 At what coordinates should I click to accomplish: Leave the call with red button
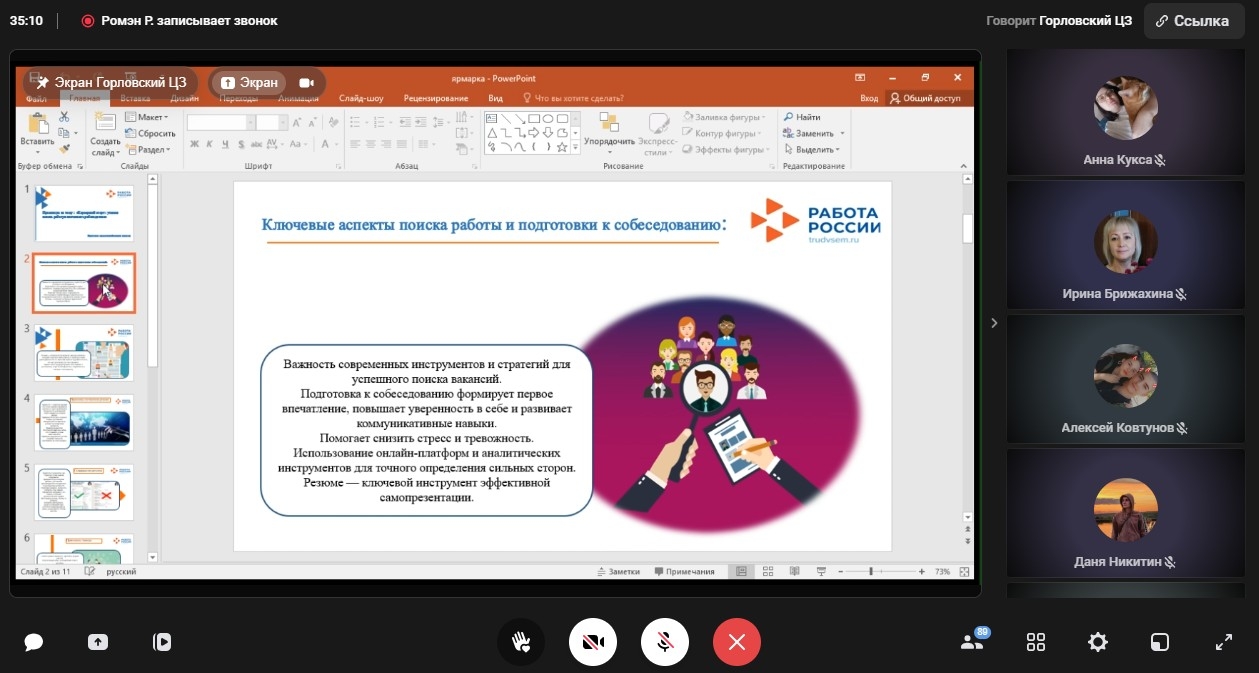[737, 642]
